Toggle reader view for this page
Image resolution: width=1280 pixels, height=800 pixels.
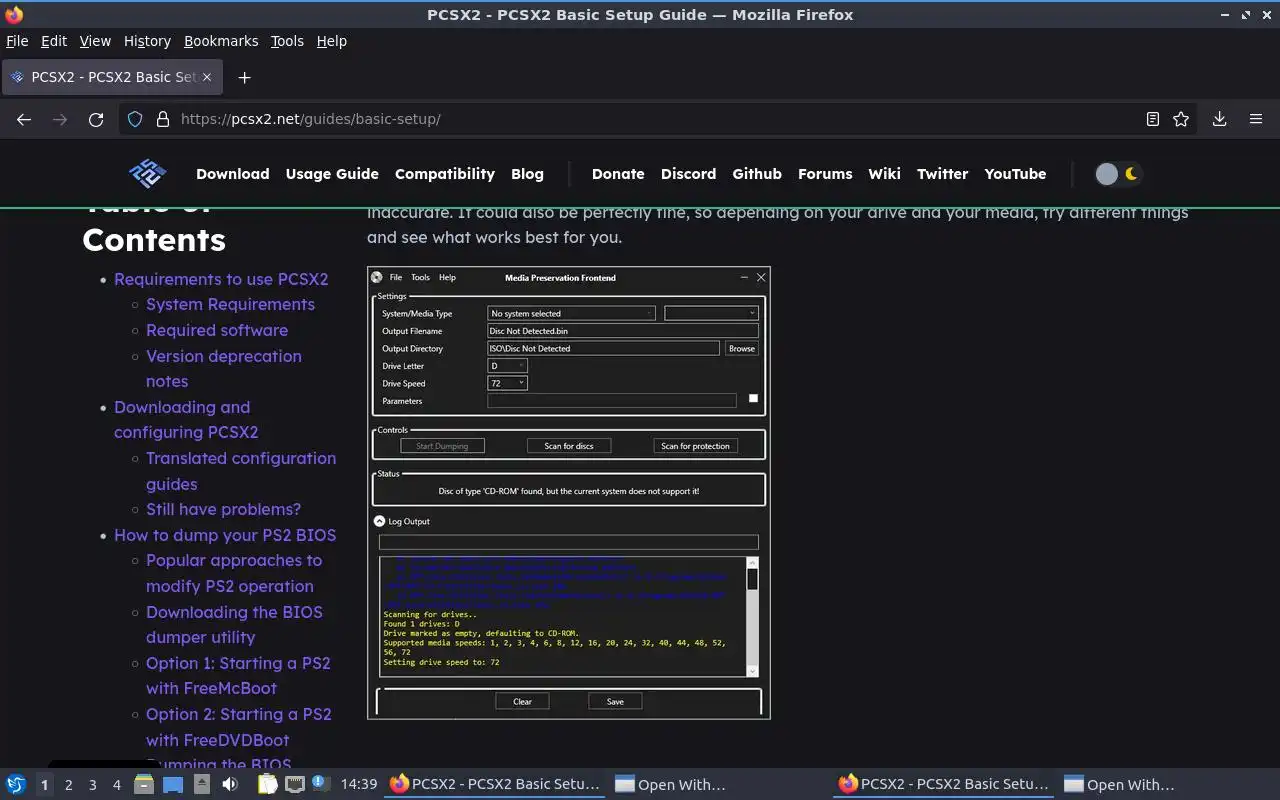point(1153,119)
